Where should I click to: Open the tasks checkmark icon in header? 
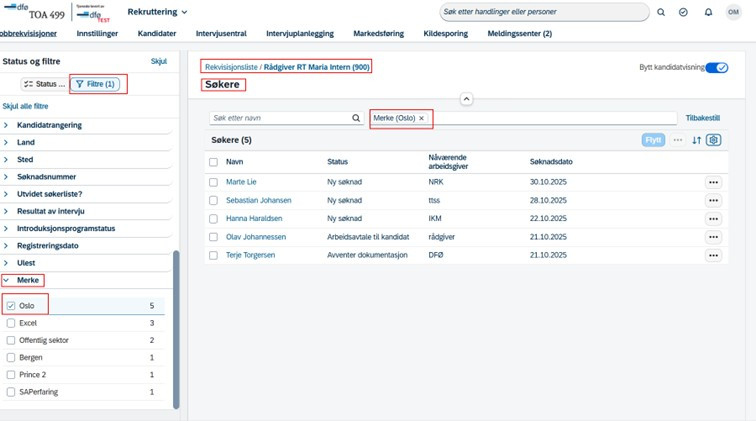pyautogui.click(x=683, y=12)
